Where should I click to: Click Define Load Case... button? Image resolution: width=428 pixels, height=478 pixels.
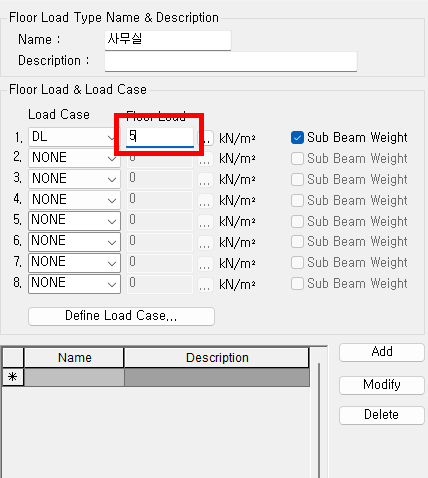coord(121,316)
